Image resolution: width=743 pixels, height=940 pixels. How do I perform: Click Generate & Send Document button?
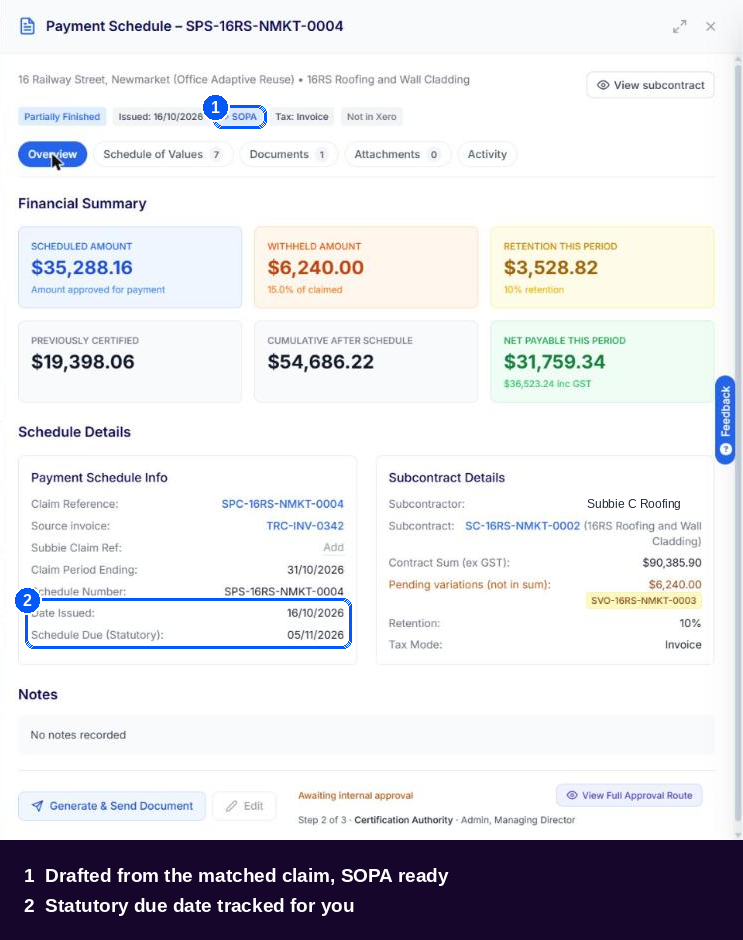[112, 806]
